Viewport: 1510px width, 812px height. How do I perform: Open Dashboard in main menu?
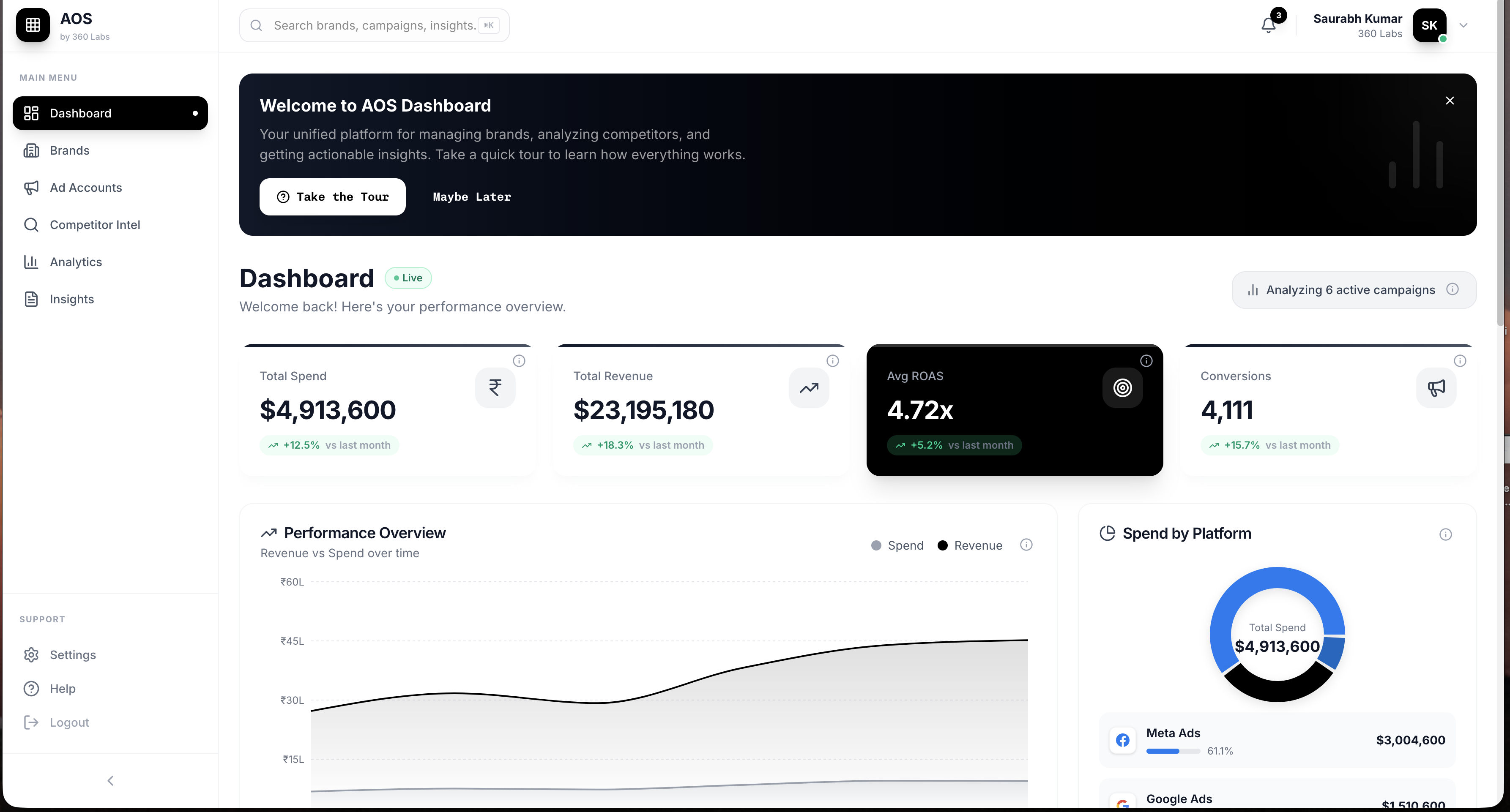point(110,113)
